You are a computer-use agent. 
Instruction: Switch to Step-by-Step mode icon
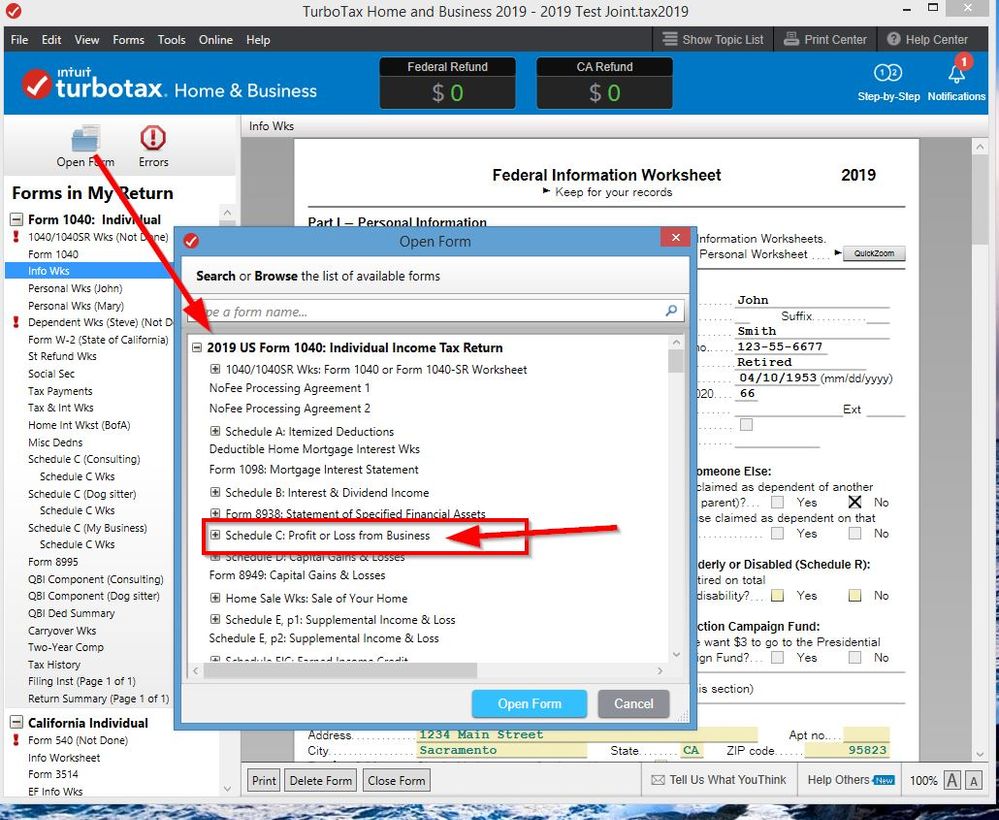tap(888, 73)
